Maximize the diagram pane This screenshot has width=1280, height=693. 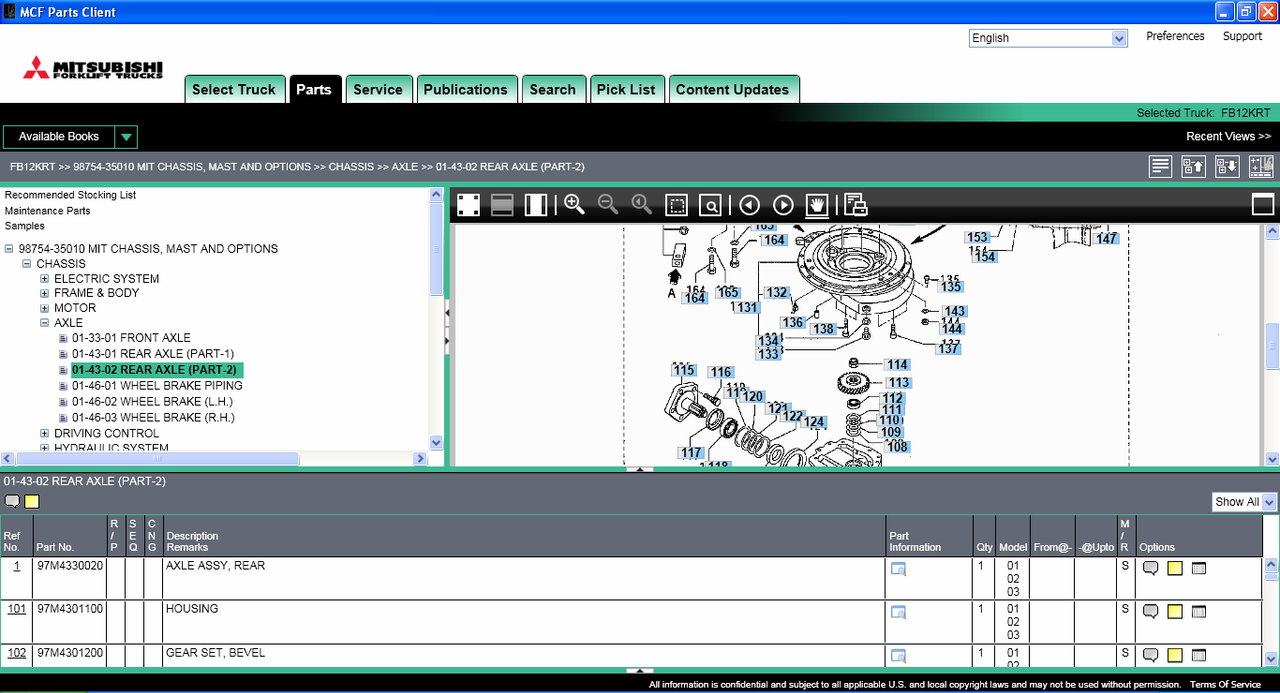point(1263,205)
